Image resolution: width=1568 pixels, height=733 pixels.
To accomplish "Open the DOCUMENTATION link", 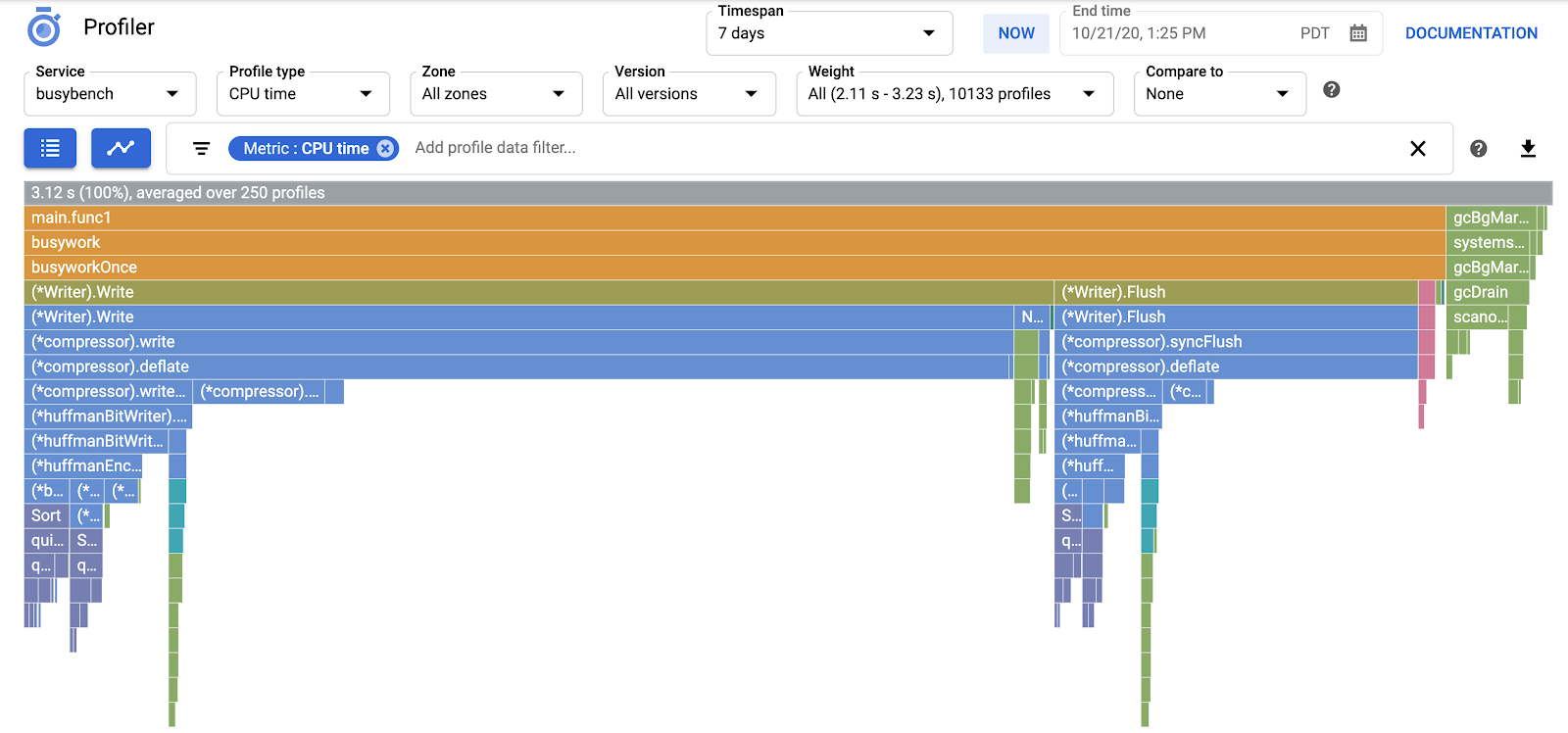I will coord(1471,33).
